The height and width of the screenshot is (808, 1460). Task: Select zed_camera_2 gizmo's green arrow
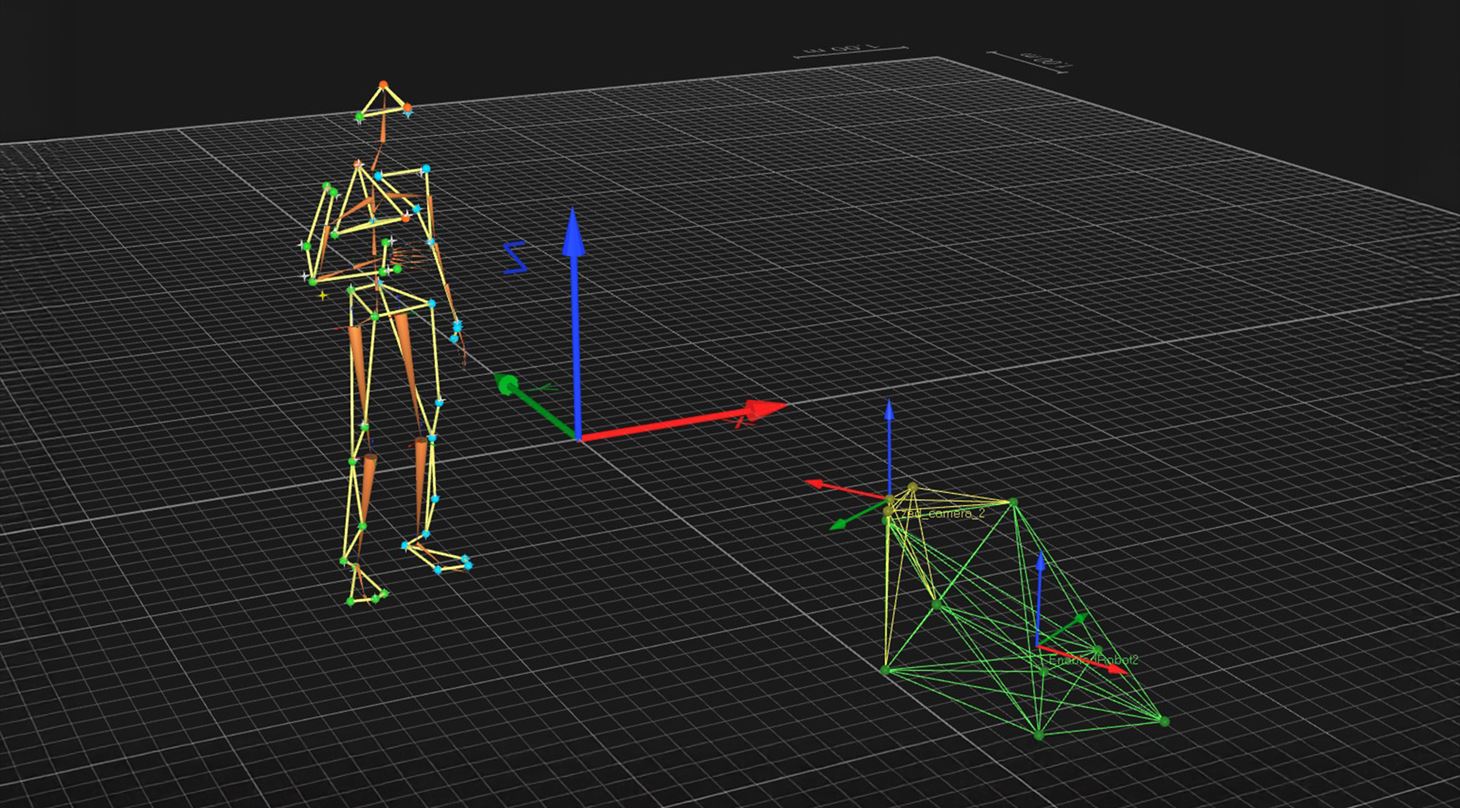click(859, 512)
